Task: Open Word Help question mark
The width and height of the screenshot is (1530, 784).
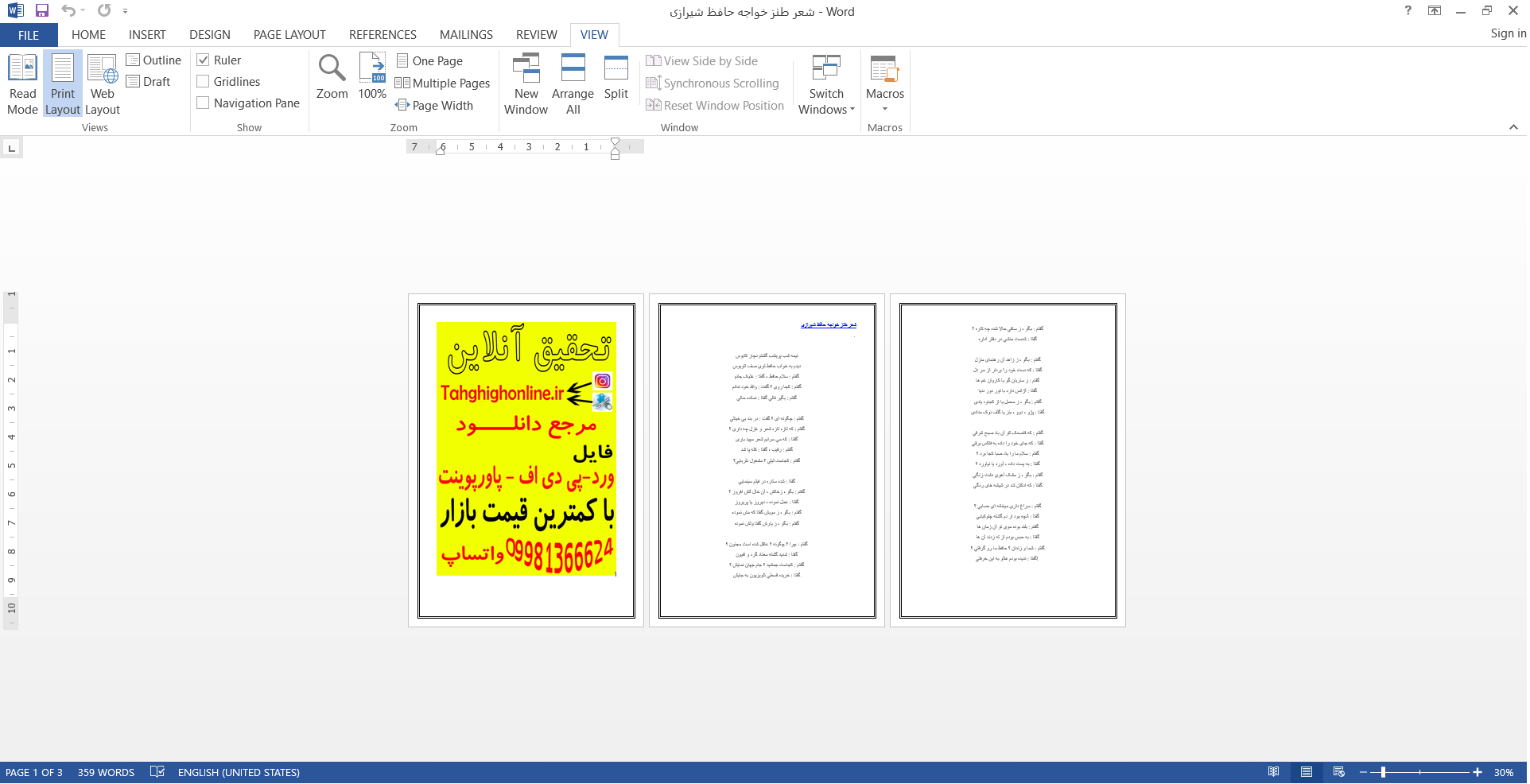Action: click(x=1408, y=11)
